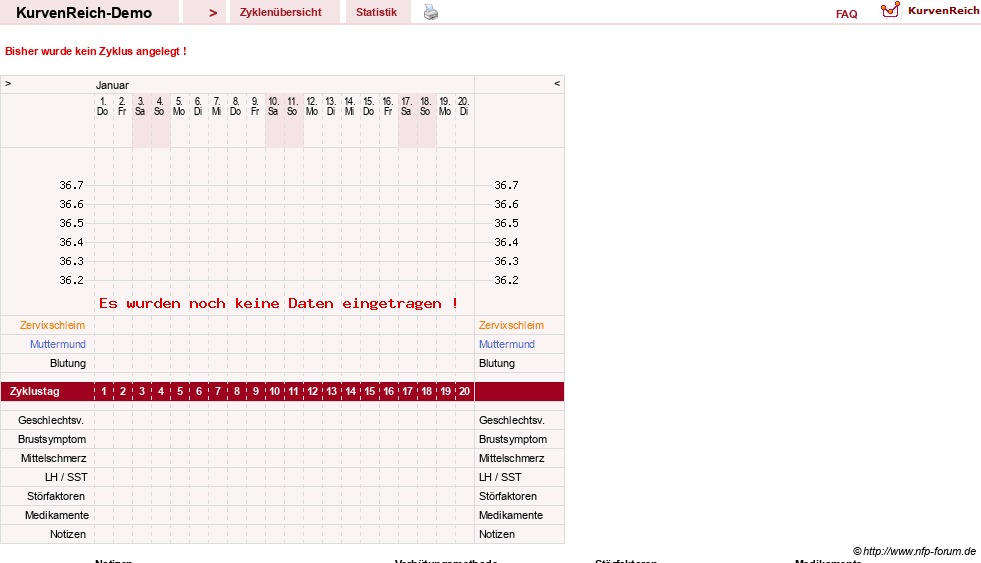This screenshot has width=981, height=563.
Task: Click date column '11. So'
Action: click(292, 106)
